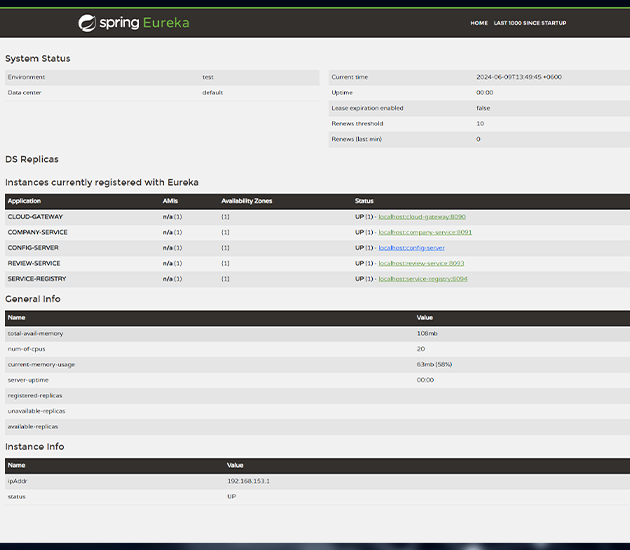Open the localhost:company-service:8091 instance link
Image resolution: width=630 pixels, height=550 pixels.
pos(424,232)
